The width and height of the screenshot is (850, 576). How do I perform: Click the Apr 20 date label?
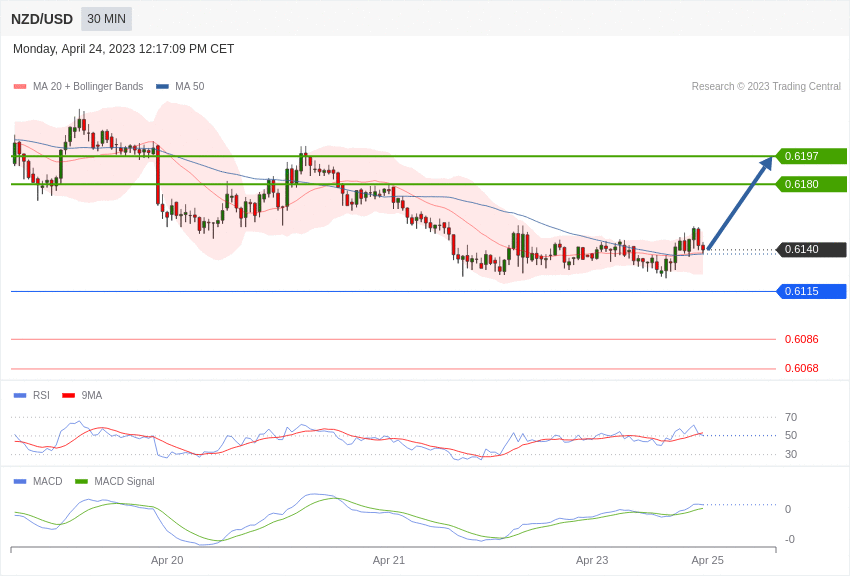tap(167, 560)
